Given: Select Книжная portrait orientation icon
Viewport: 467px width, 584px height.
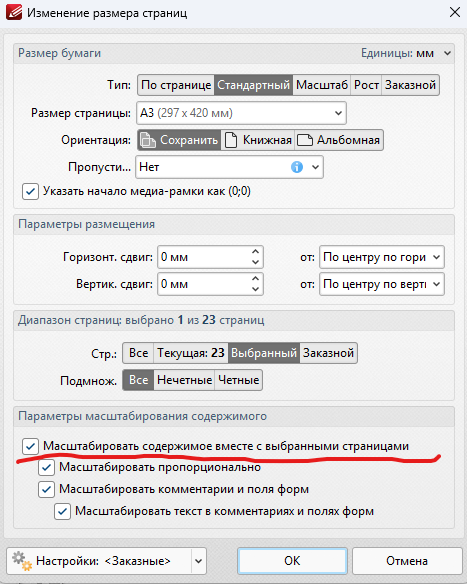Looking at the screenshot, I should [231, 140].
